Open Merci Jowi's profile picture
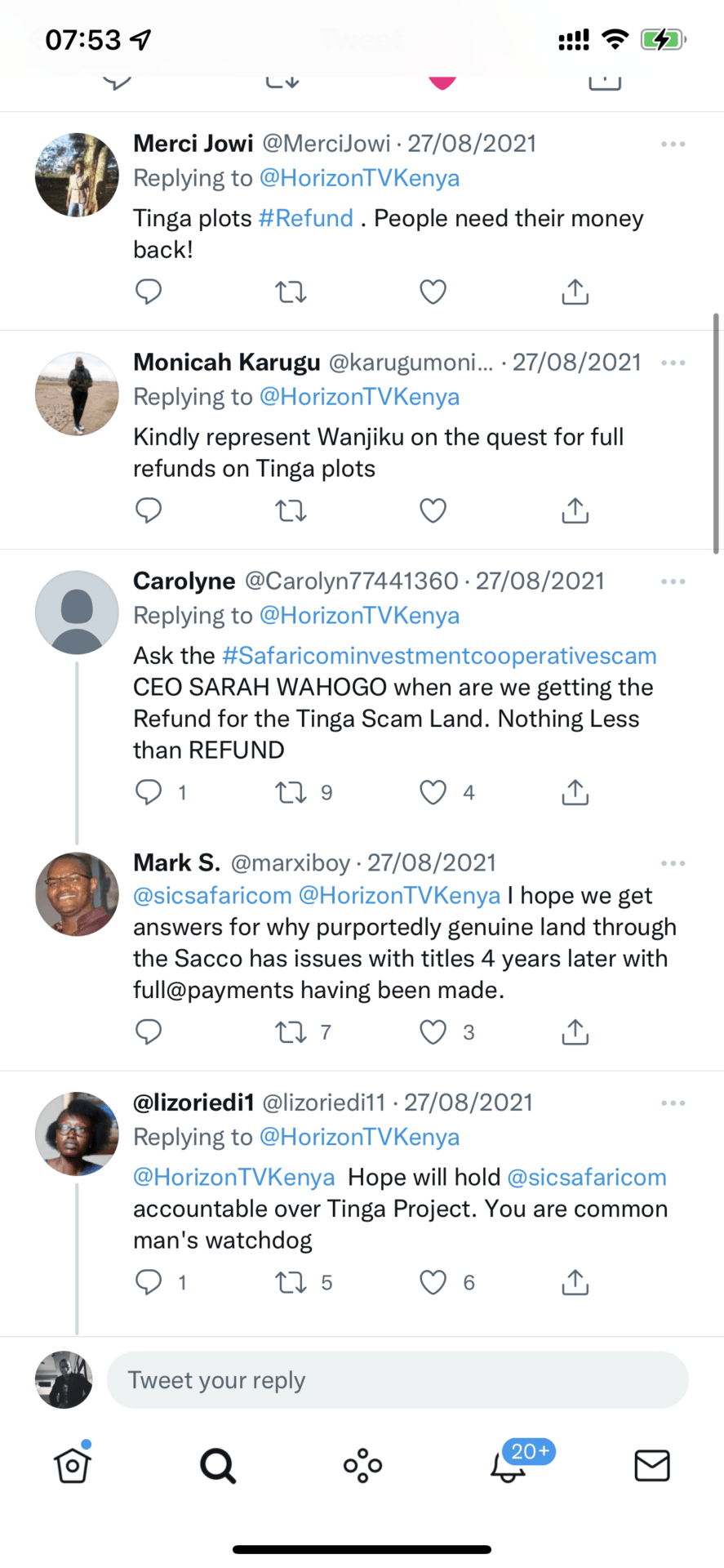Viewport: 724px width, 1568px height. point(77,175)
